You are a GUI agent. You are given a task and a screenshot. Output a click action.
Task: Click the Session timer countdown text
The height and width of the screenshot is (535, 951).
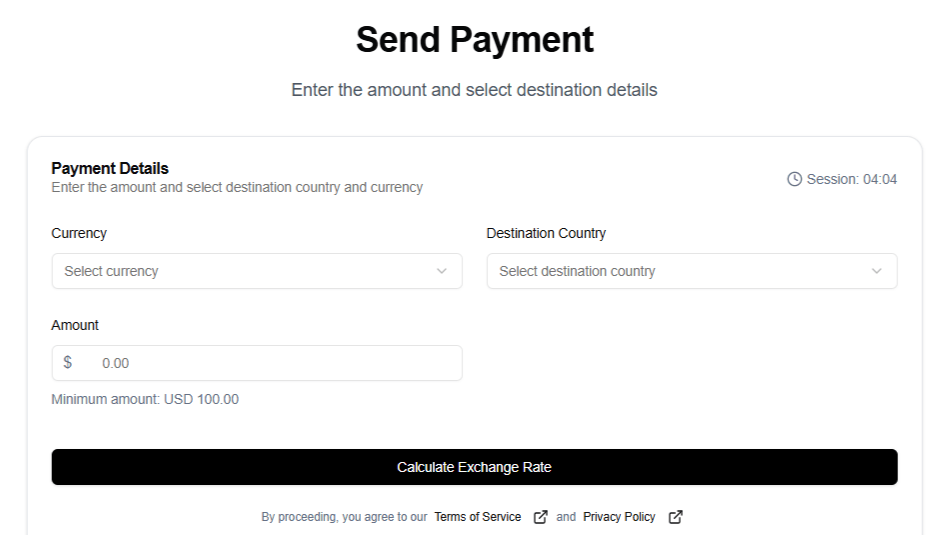[852, 179]
